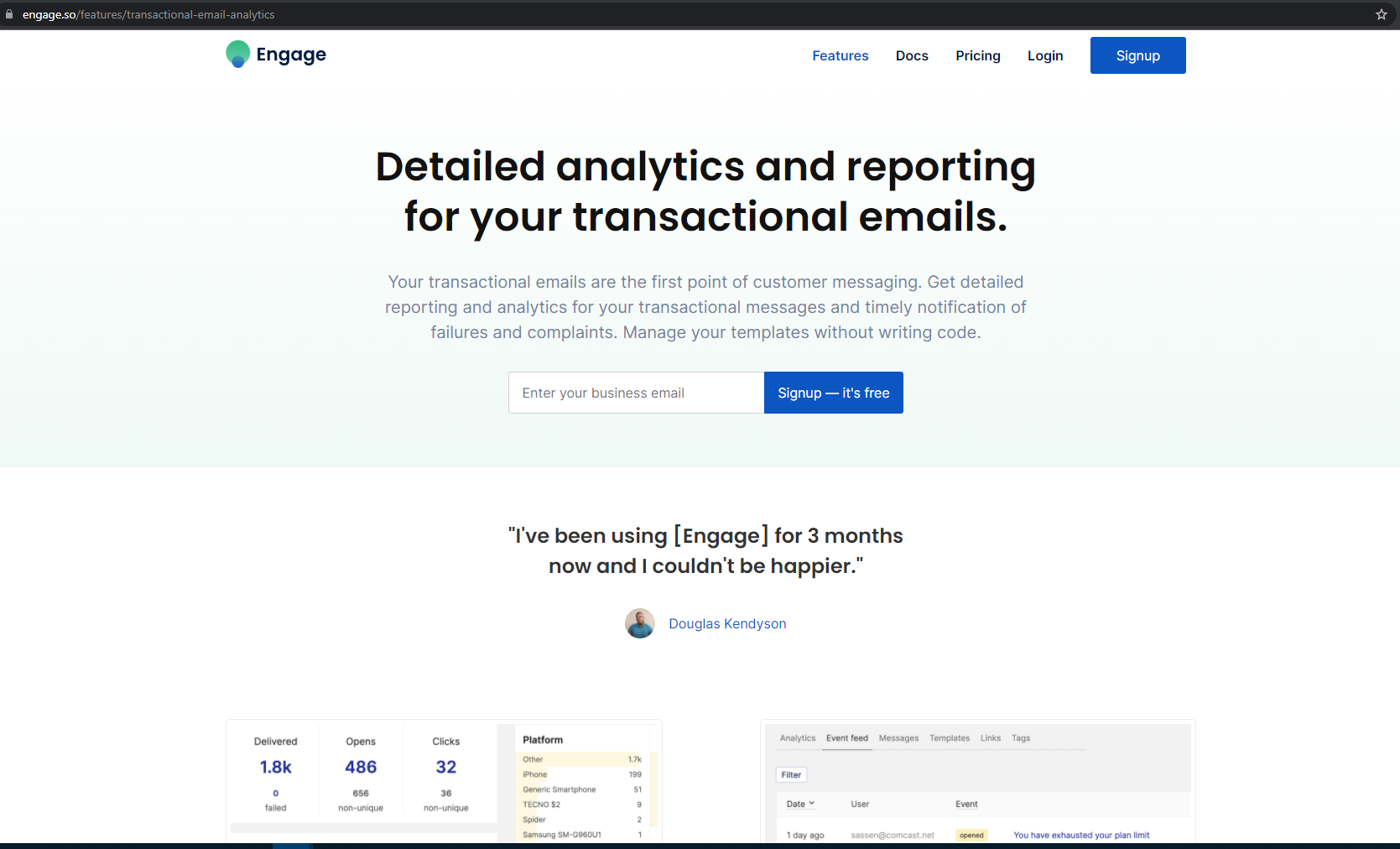1400x849 pixels.
Task: Click the address bar URL
Action: [148, 14]
